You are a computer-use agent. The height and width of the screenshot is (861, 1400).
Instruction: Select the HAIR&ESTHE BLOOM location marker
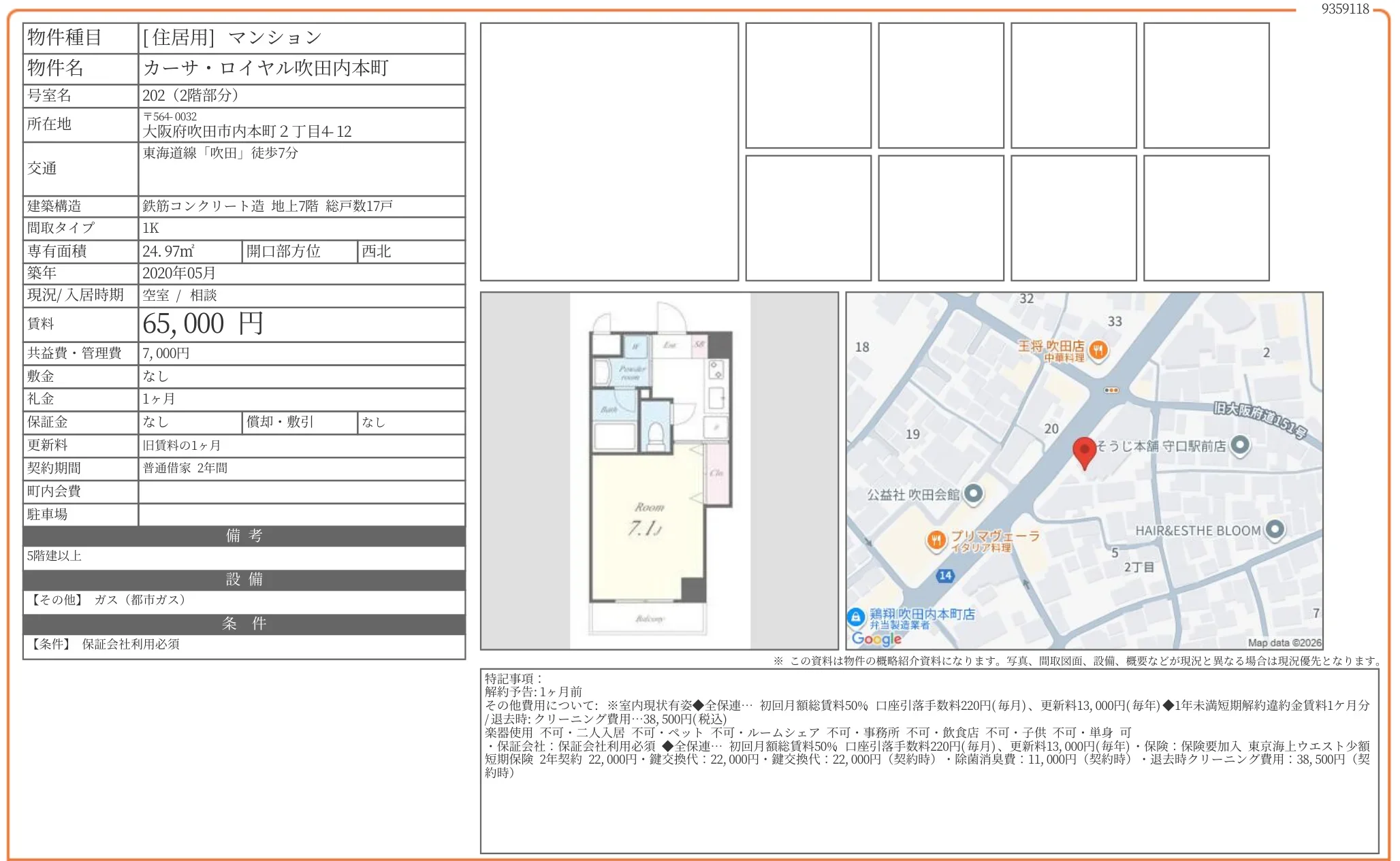1275,530
